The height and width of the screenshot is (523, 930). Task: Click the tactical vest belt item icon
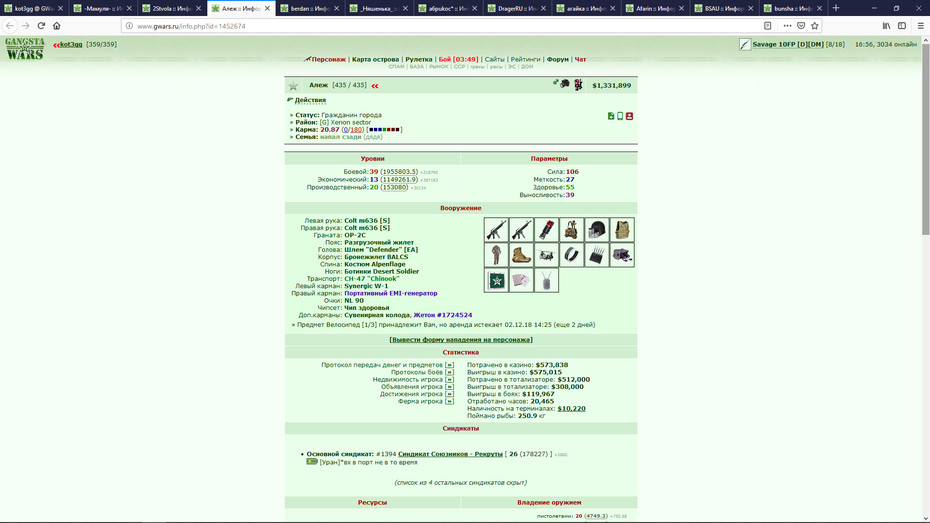point(571,230)
